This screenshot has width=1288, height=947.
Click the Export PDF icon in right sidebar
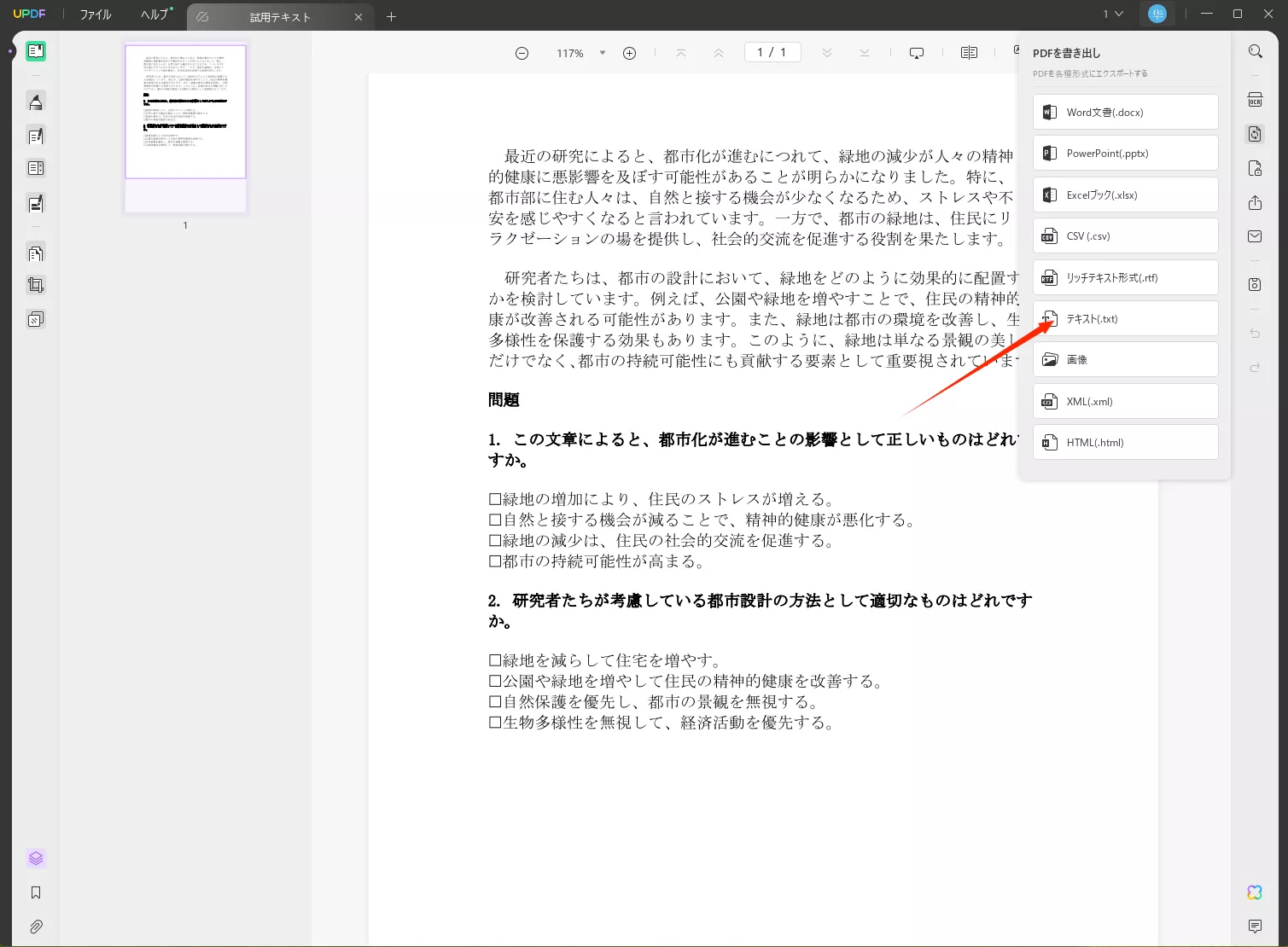pos(1255,134)
